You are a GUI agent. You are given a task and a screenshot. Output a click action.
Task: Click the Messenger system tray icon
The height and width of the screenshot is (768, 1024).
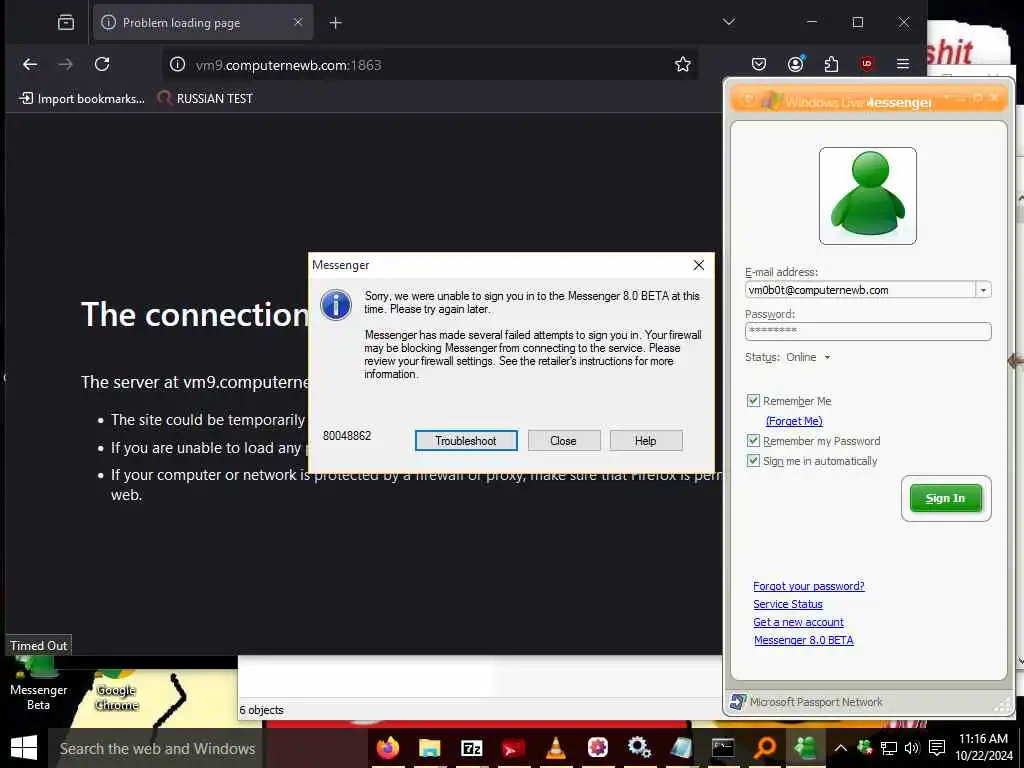click(x=865, y=748)
